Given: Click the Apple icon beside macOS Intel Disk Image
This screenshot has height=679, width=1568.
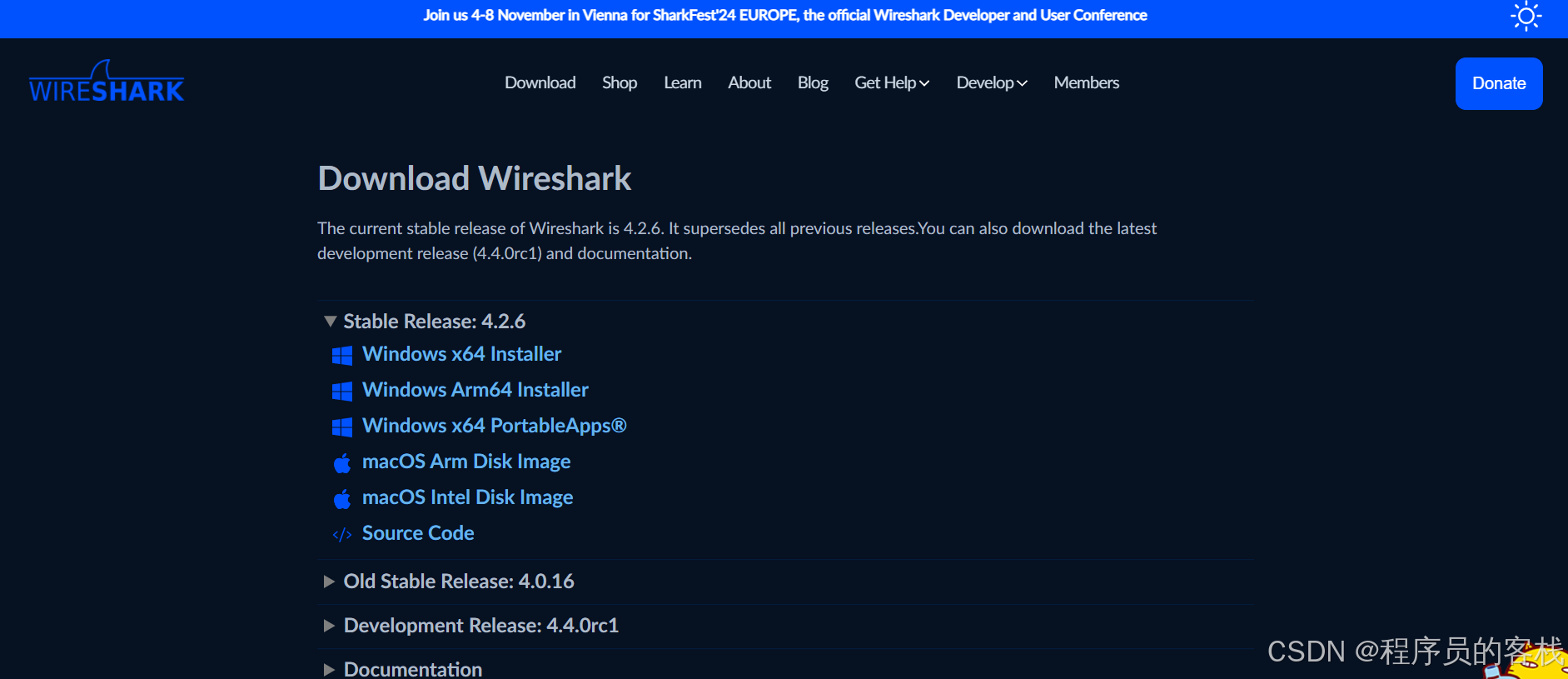Looking at the screenshot, I should [342, 499].
